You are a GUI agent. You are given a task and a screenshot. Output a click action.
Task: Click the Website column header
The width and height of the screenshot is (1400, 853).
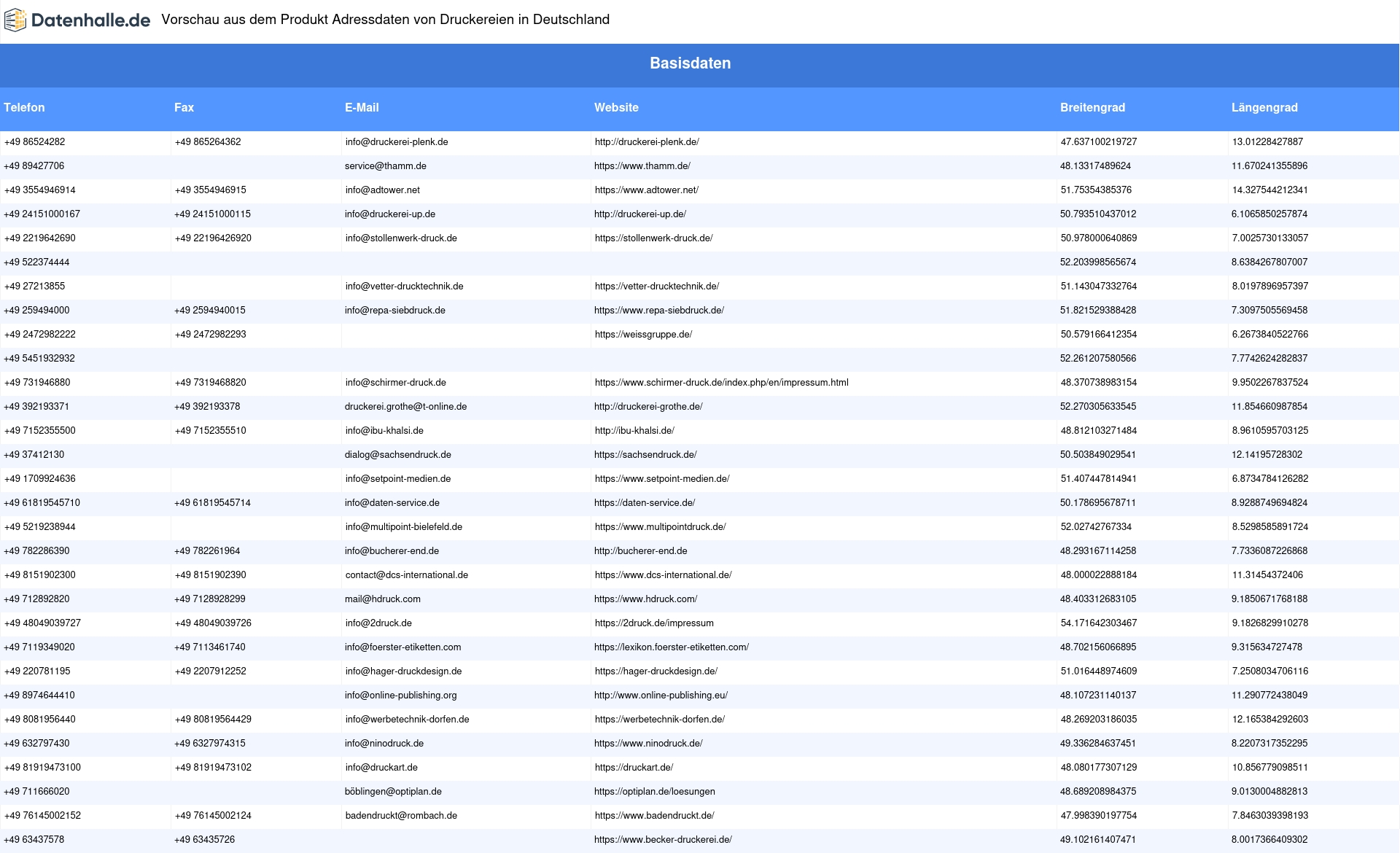point(616,108)
